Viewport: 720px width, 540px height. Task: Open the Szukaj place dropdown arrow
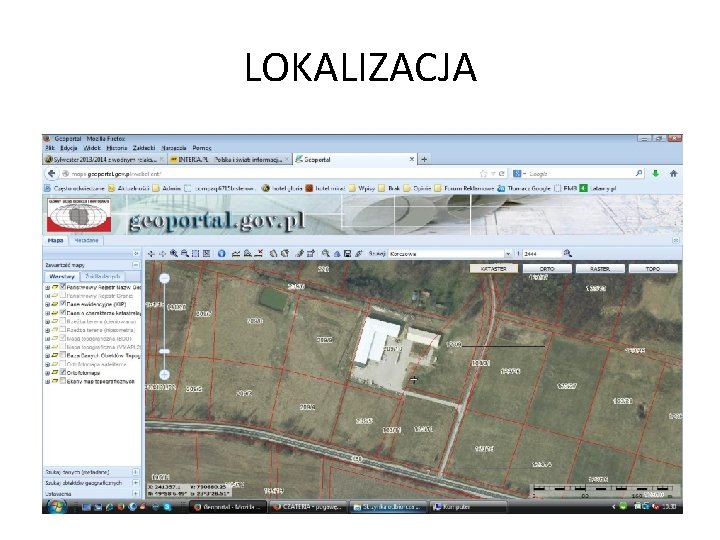pyautogui.click(x=508, y=253)
